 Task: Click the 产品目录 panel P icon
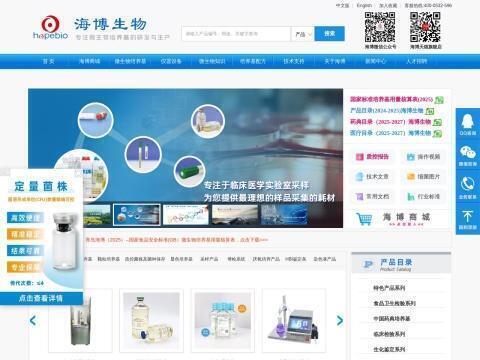click(x=368, y=265)
